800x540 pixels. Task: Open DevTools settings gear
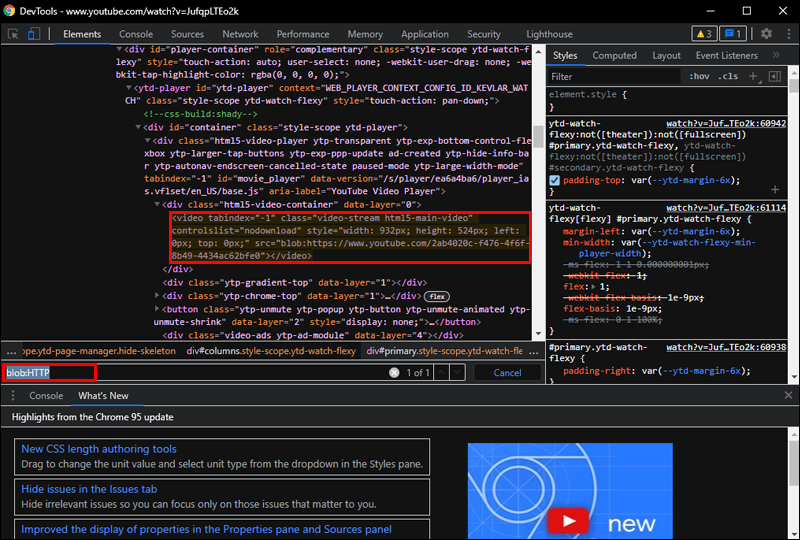click(x=766, y=34)
